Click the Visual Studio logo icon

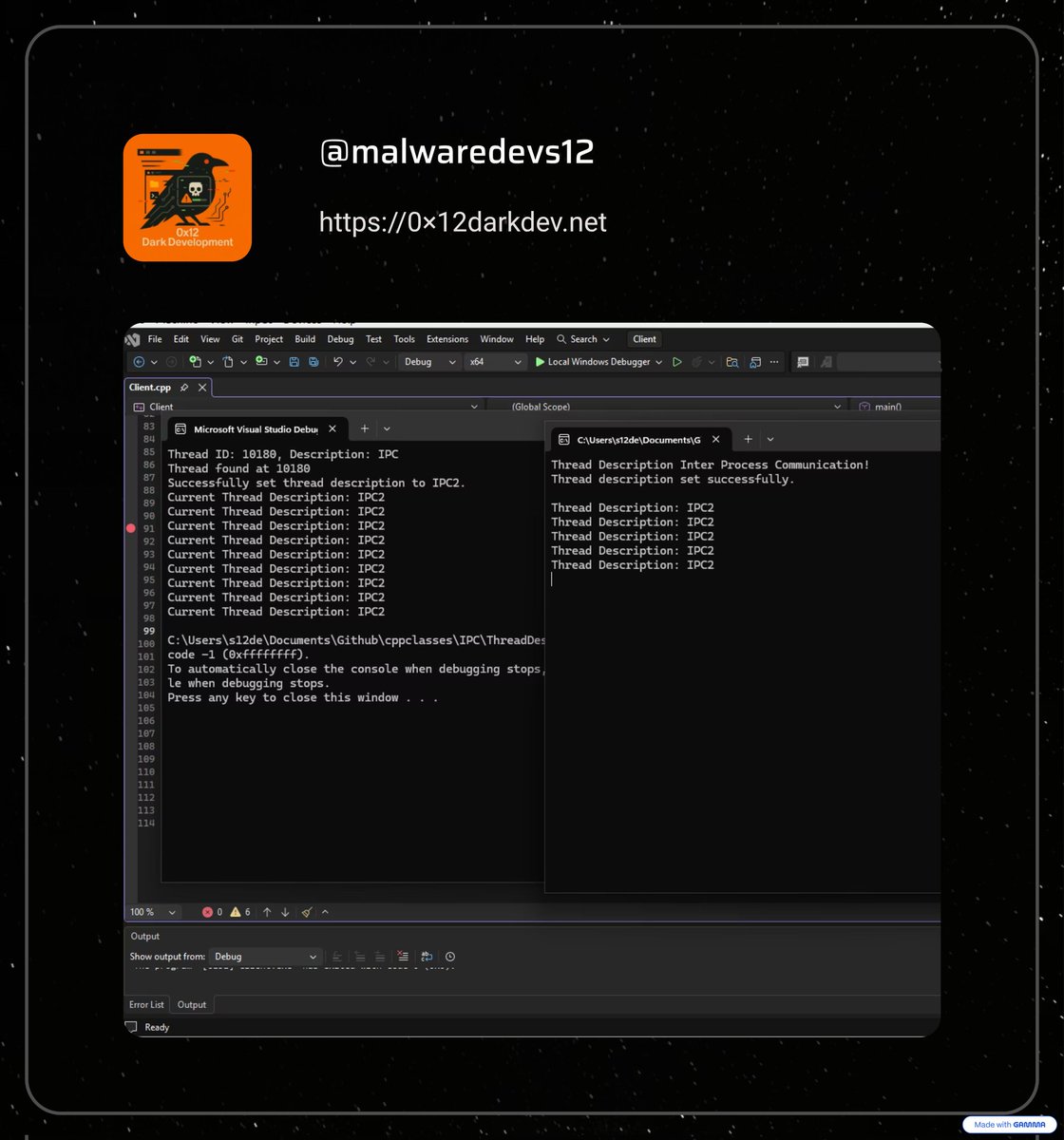pos(132,339)
